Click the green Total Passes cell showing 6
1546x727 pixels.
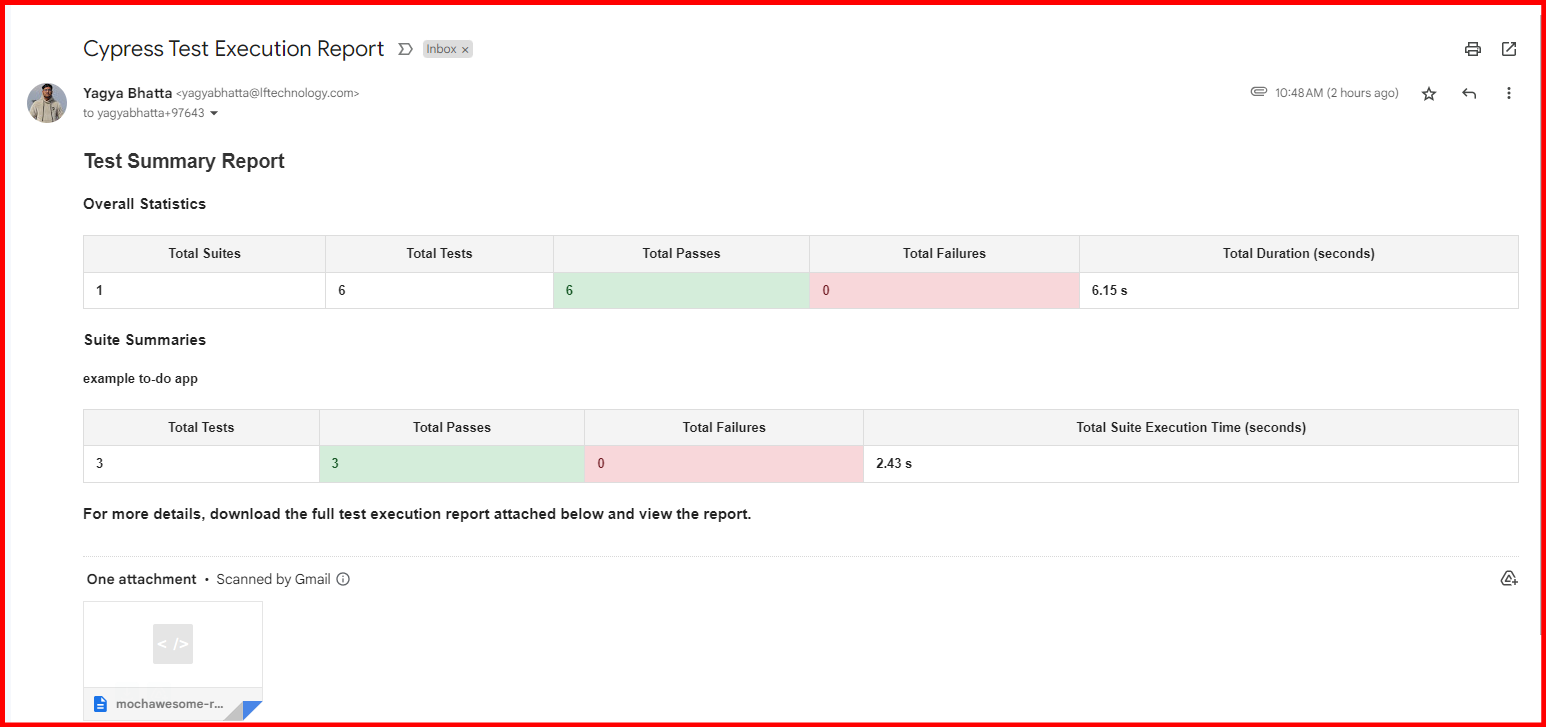(681, 290)
